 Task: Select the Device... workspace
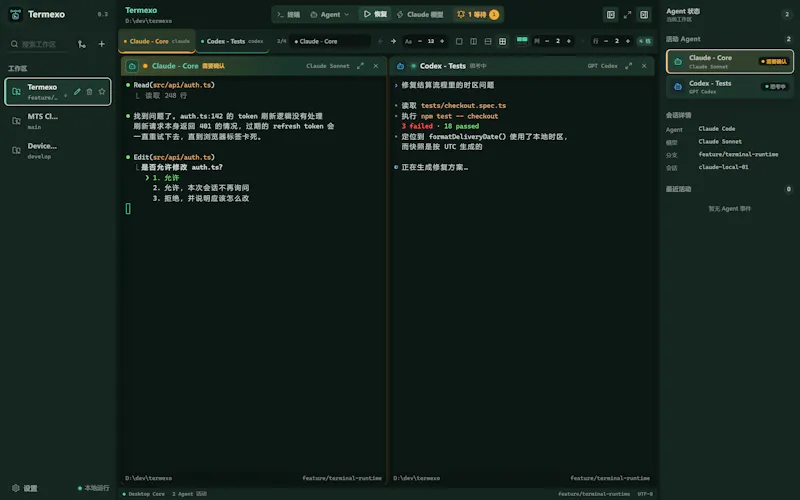coord(58,151)
